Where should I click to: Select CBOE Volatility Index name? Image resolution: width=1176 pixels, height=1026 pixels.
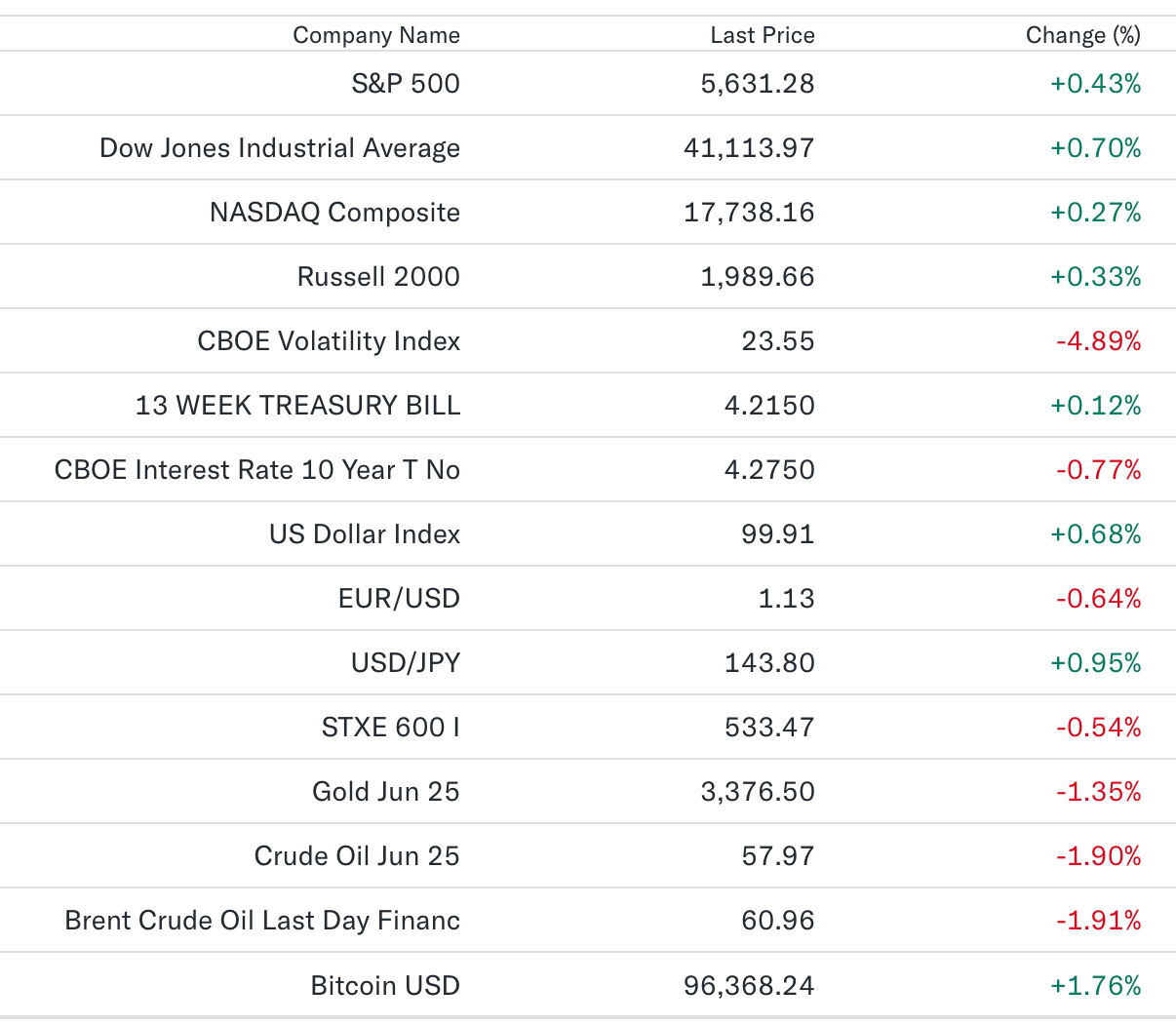click(x=329, y=341)
